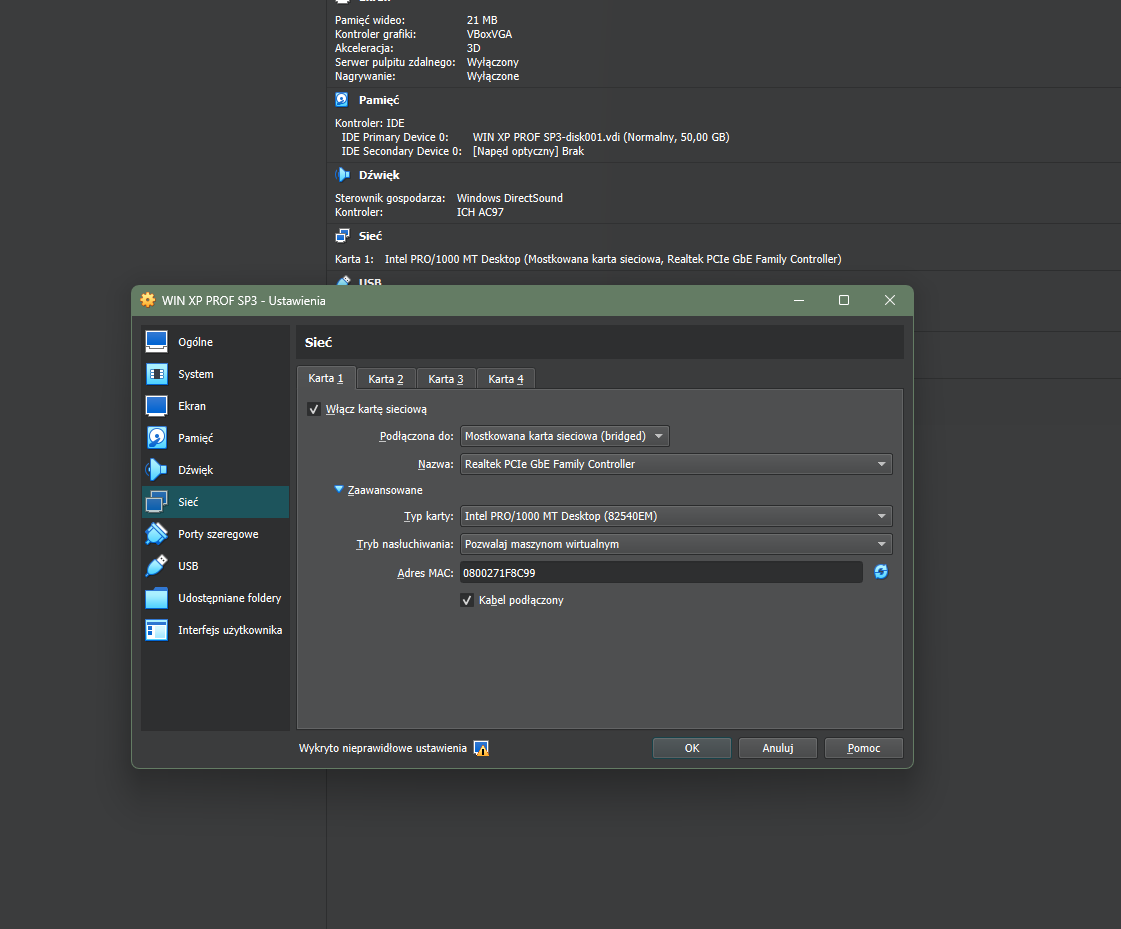Confirm settings with the OK button
1121x929 pixels.
[x=692, y=748]
